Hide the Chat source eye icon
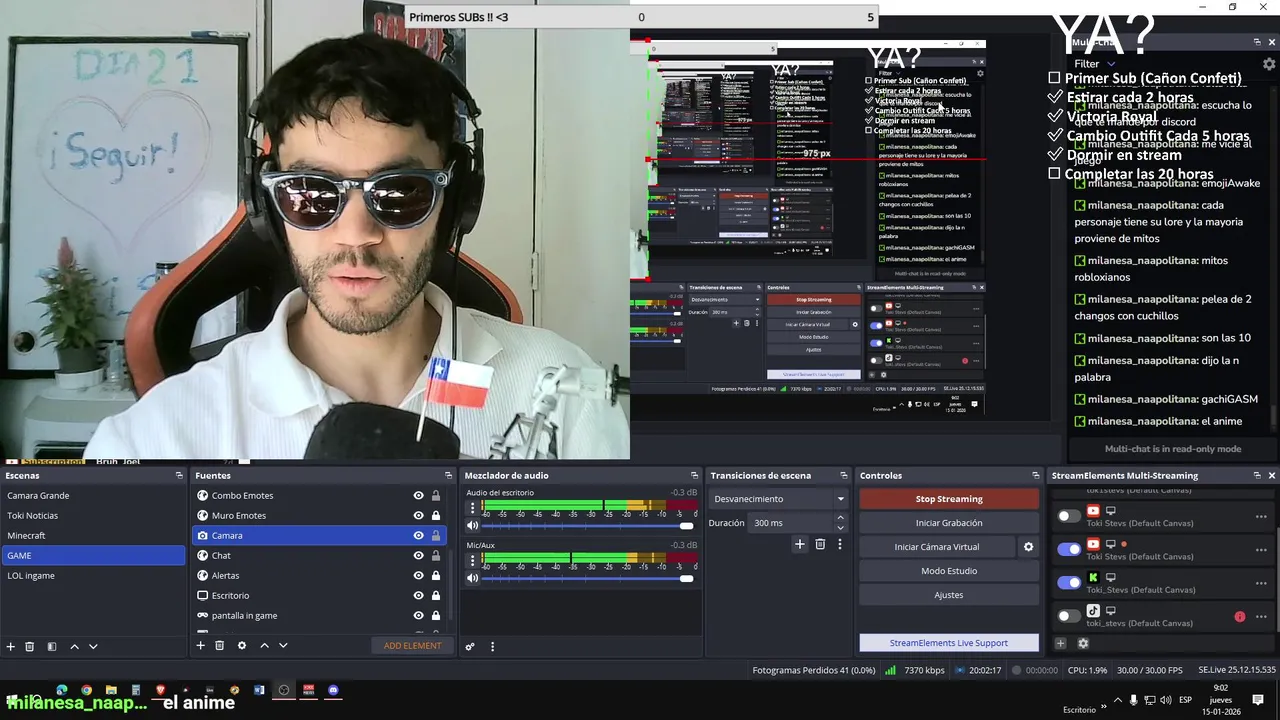The image size is (1280, 720). tap(418, 555)
